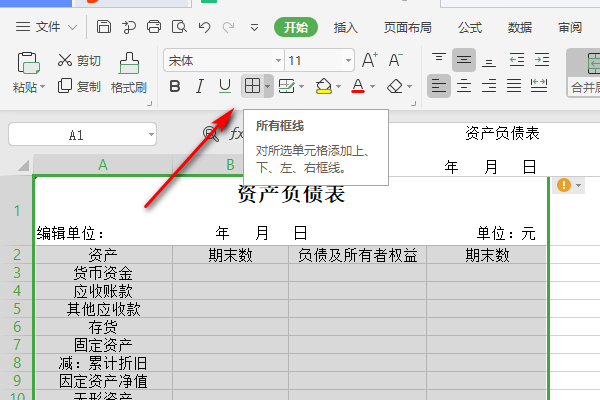Image resolution: width=600 pixels, height=400 pixels.
Task: Toggle Italic formatting
Action: click(200, 87)
